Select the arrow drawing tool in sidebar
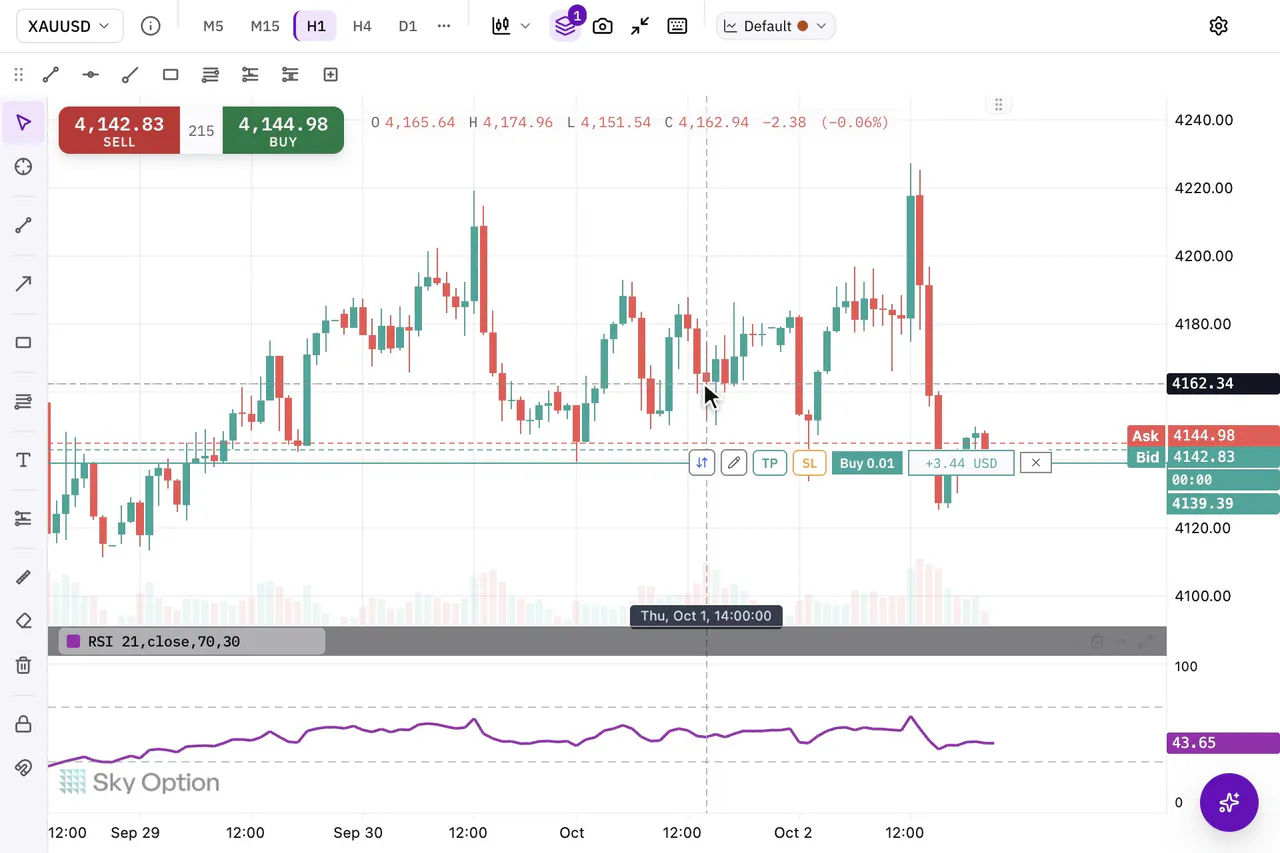 point(24,284)
